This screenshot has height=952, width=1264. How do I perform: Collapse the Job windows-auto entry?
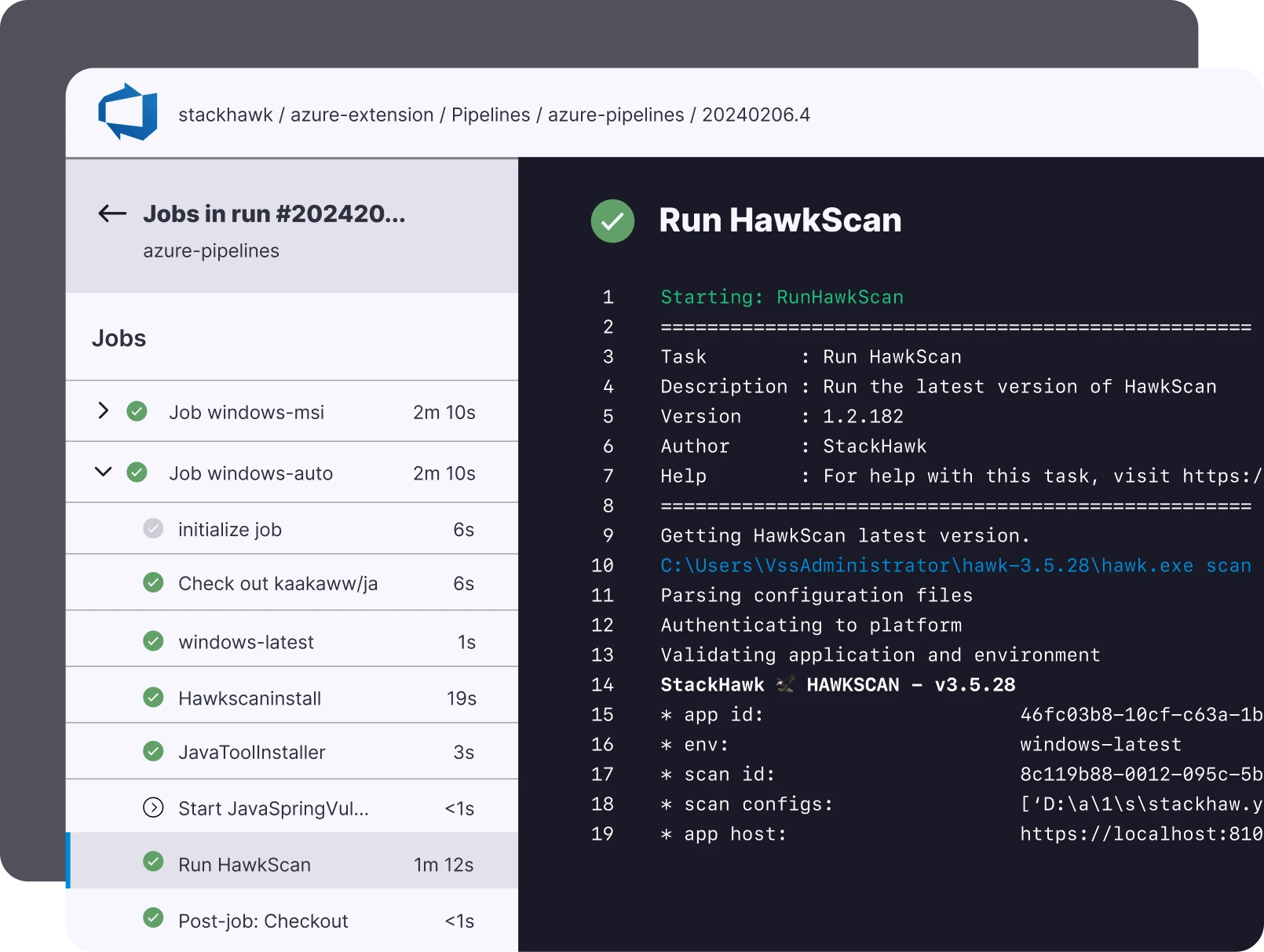[102, 472]
